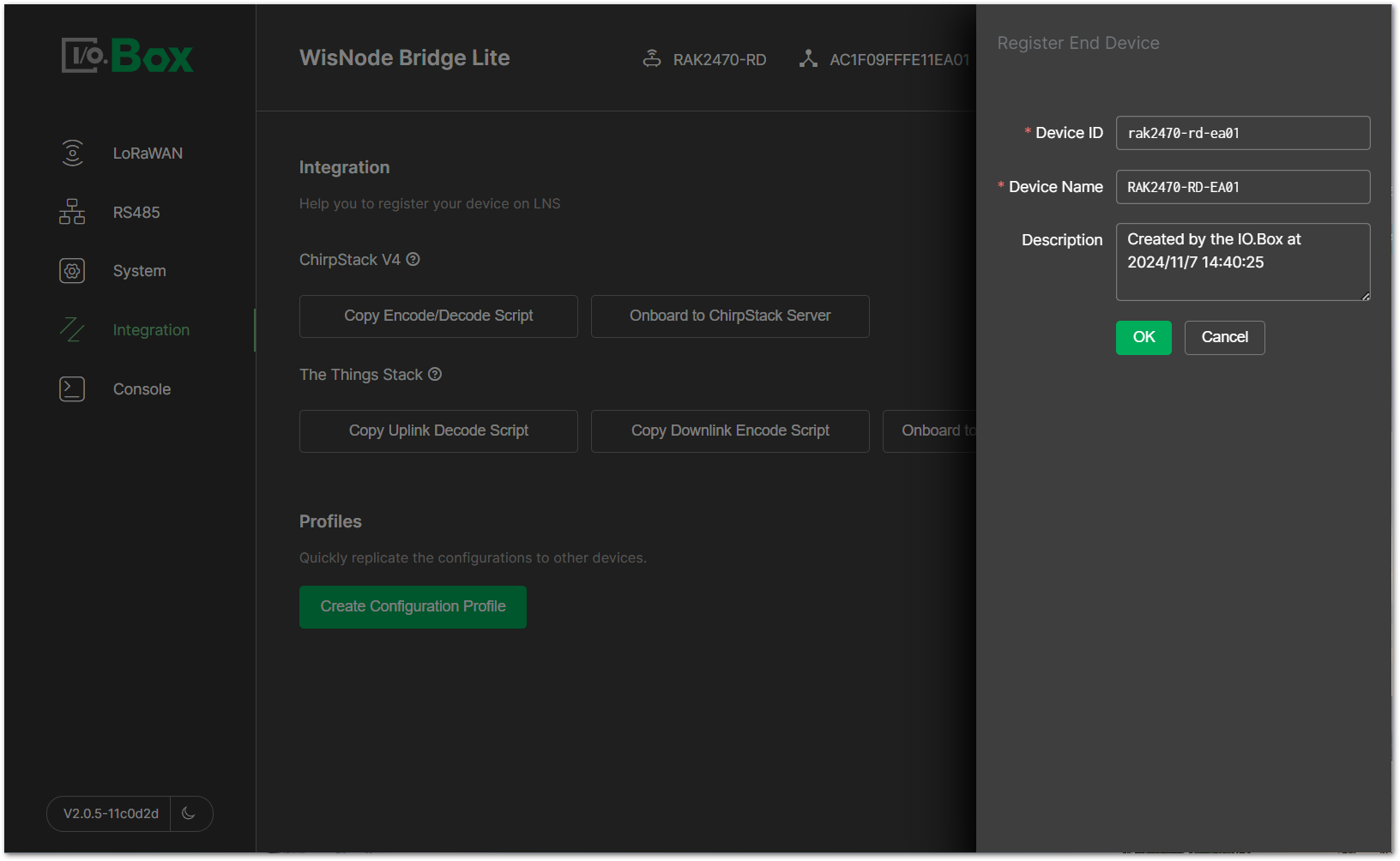Open ChirpStack V4 help question-mark icon
The image size is (1400, 861).
(x=413, y=259)
